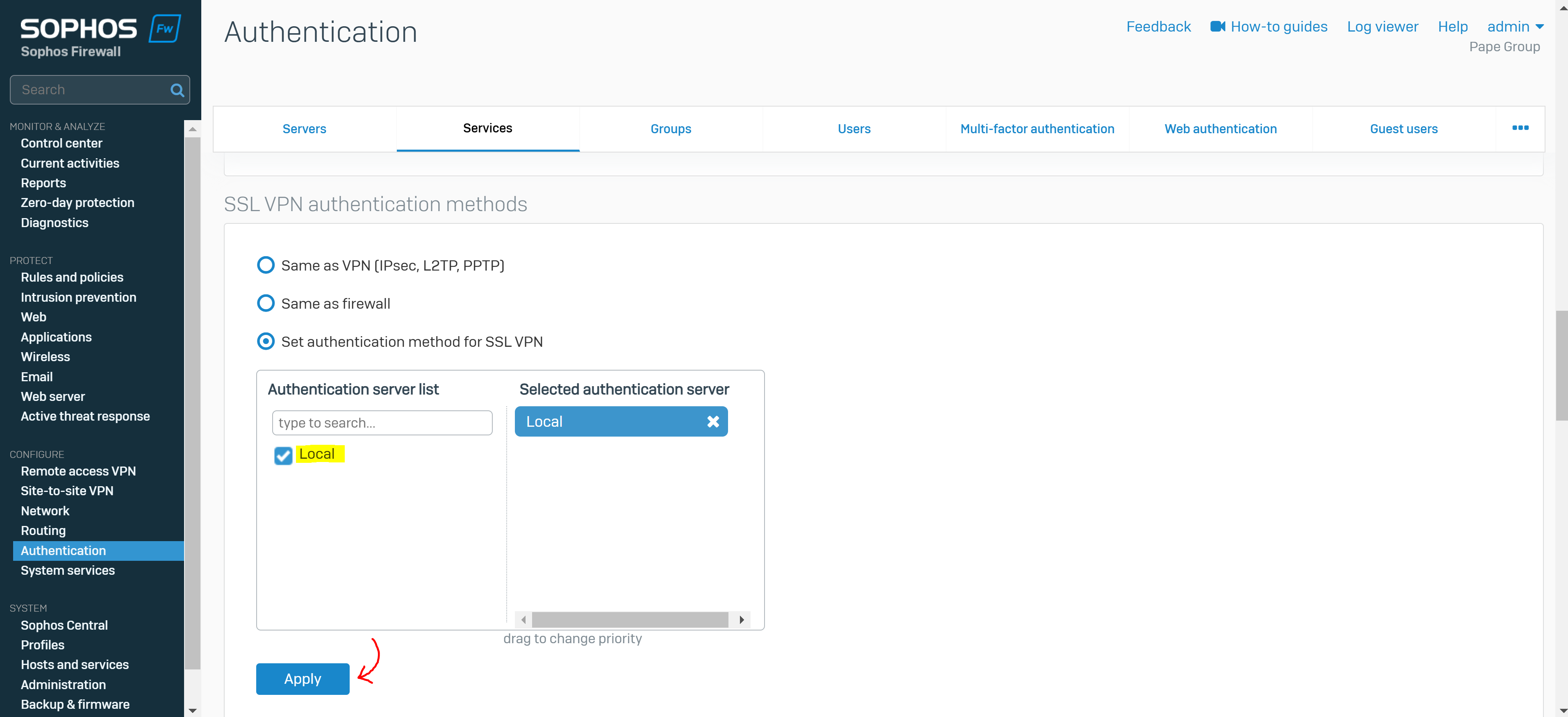Screen dimensions: 1568x717
Task: Open Network configuration
Action: (45, 511)
